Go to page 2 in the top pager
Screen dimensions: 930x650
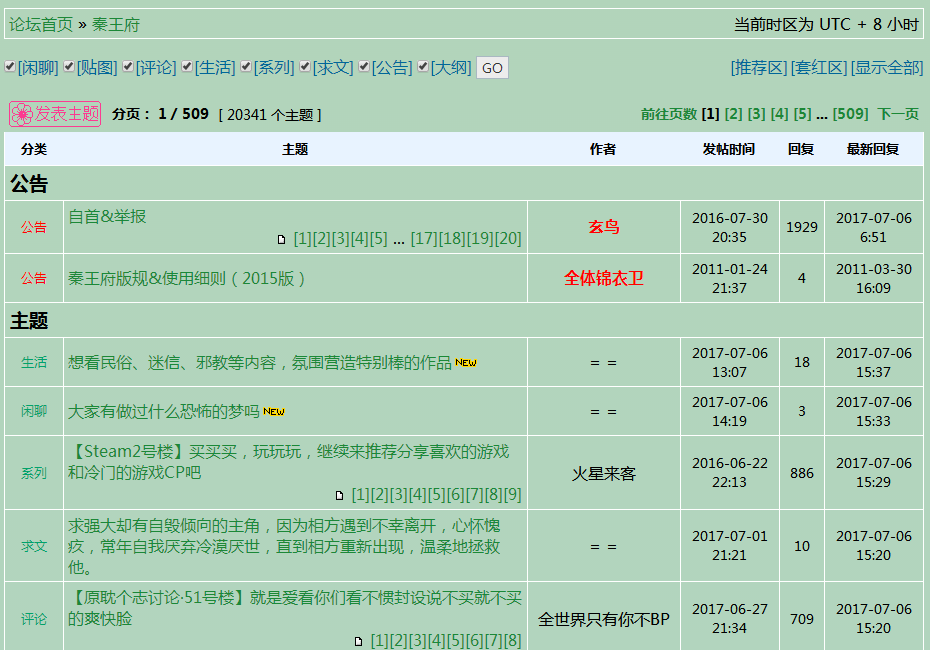[x=734, y=114]
